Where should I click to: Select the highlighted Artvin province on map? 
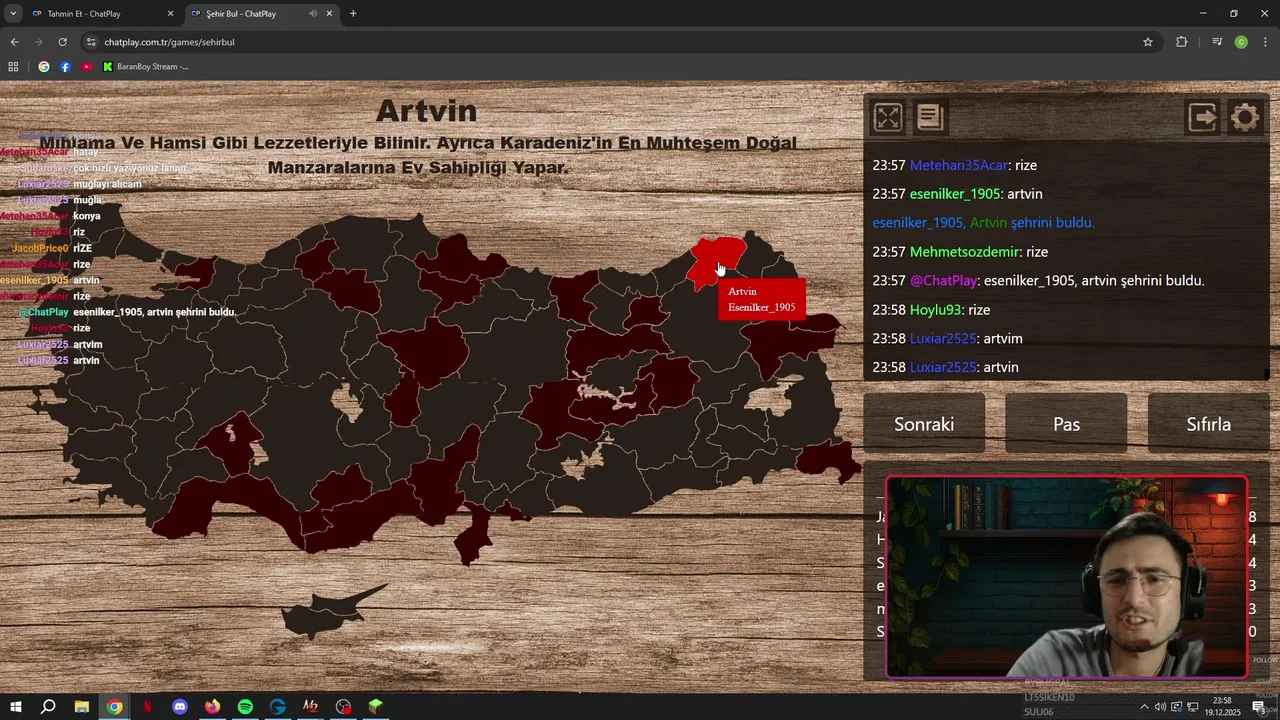pyautogui.click(x=716, y=260)
